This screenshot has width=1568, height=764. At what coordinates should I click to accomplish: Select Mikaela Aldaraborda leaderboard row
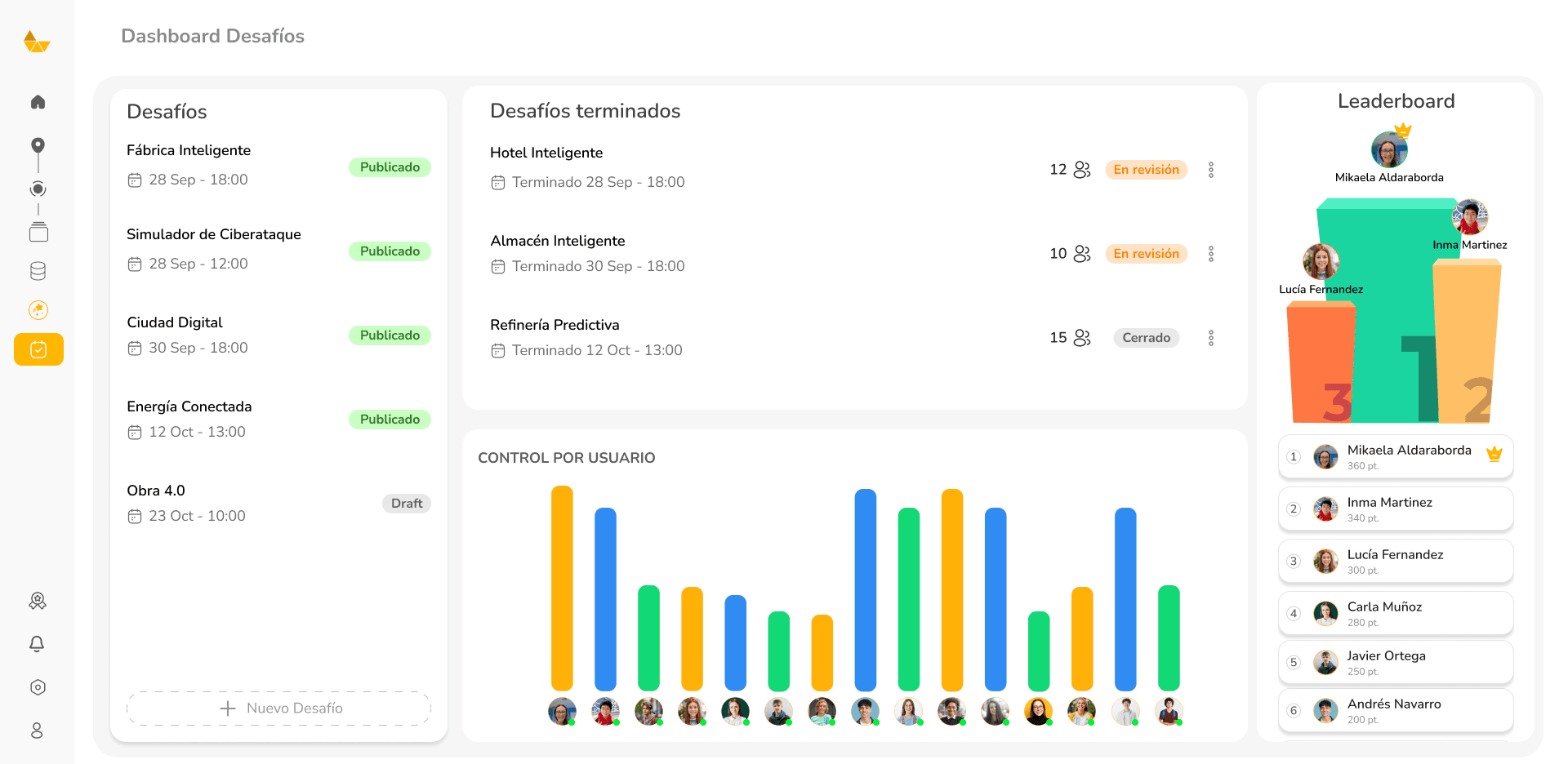(1396, 457)
